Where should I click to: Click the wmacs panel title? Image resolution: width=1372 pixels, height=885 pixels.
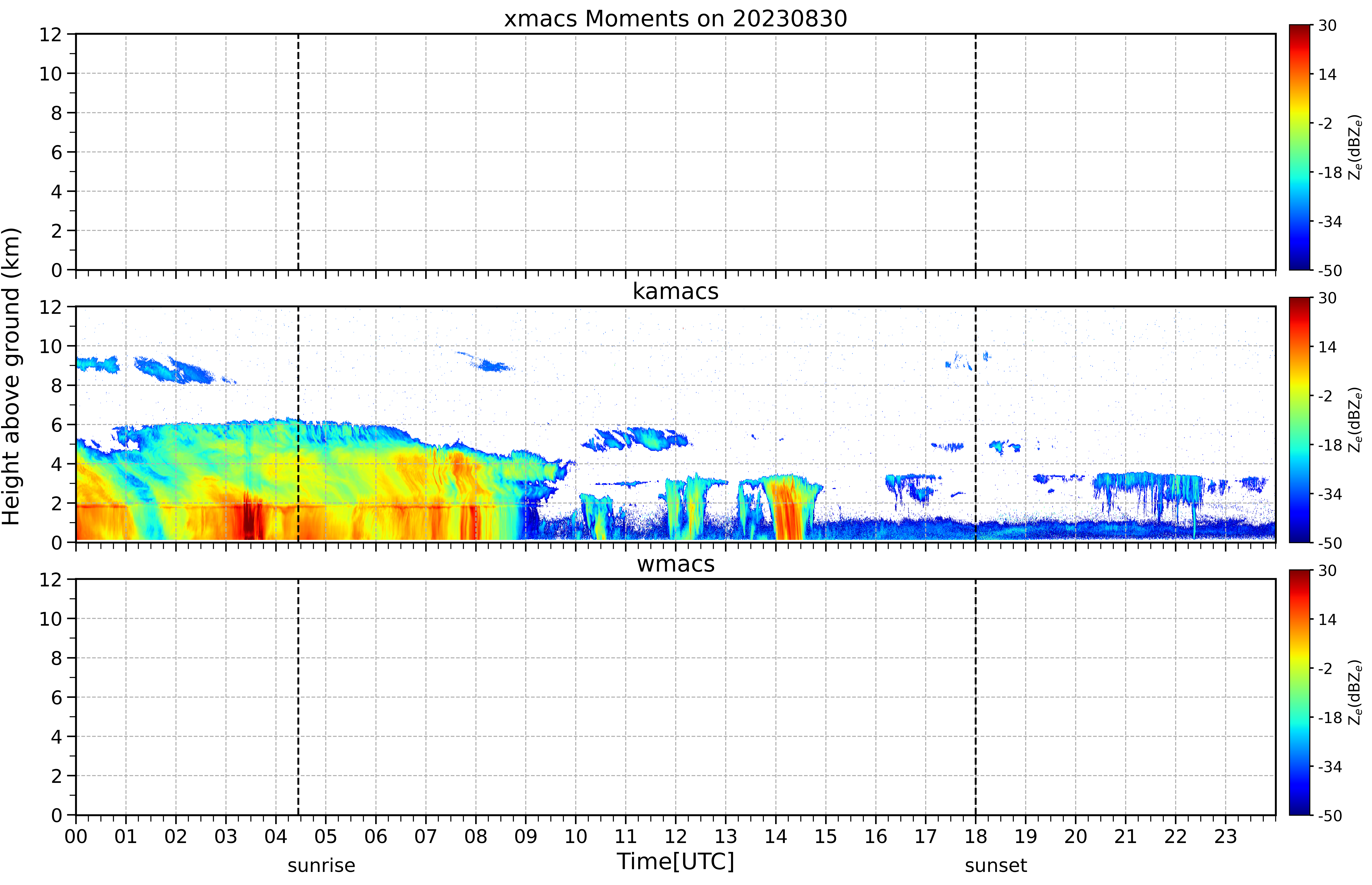pos(675,564)
